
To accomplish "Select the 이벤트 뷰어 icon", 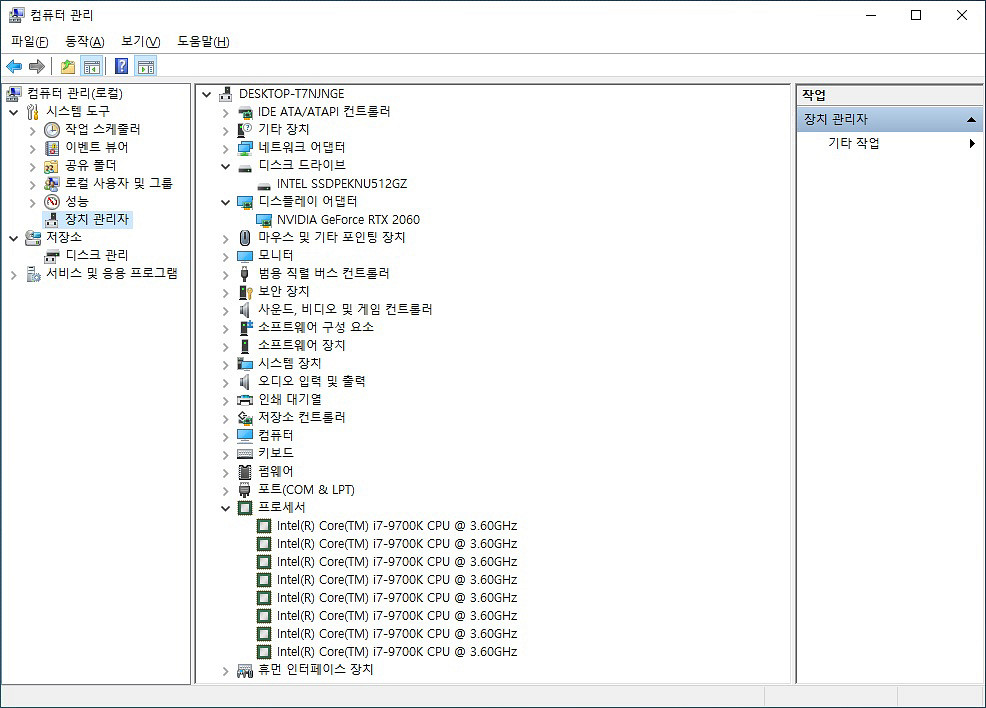I will pos(52,148).
